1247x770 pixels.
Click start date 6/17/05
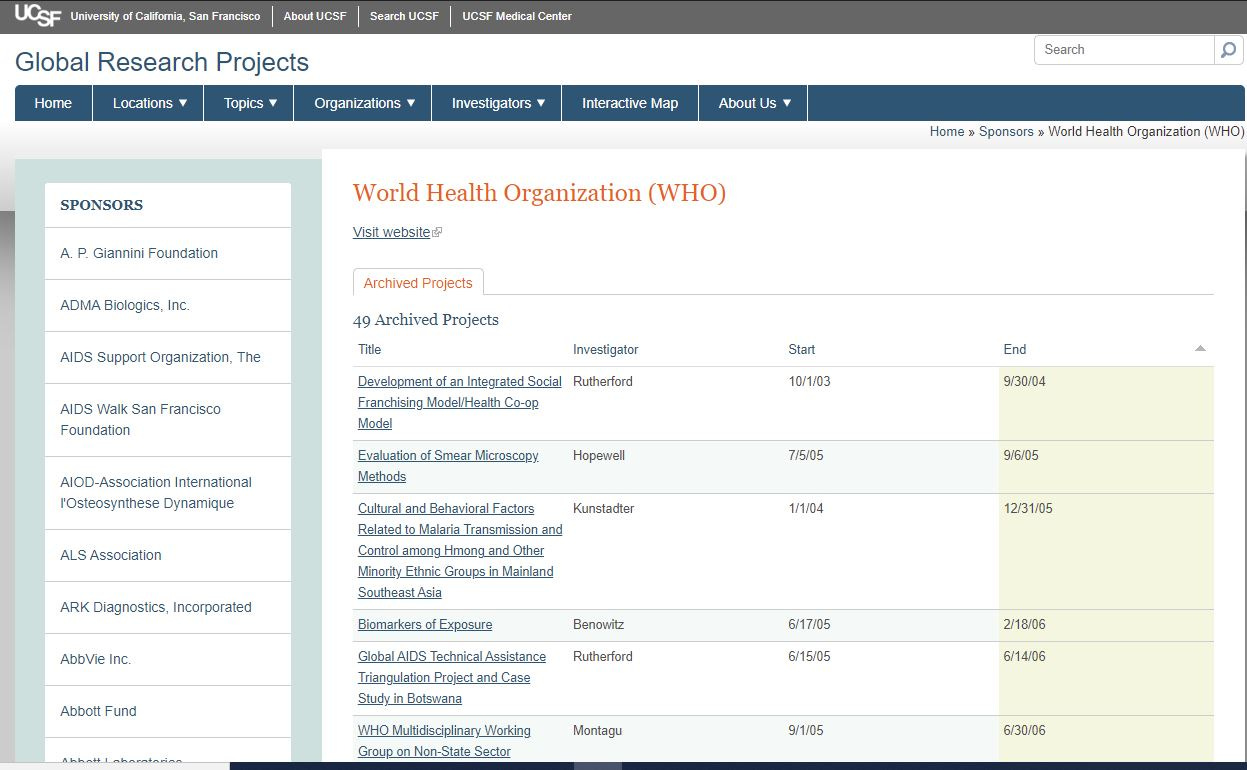[809, 624]
